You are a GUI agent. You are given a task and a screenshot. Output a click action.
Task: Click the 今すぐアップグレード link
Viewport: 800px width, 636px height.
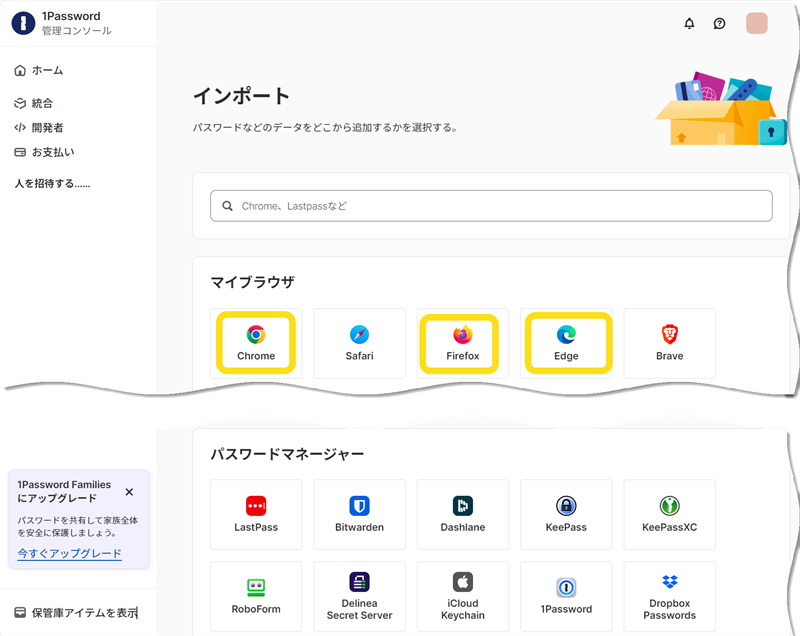click(x=69, y=553)
